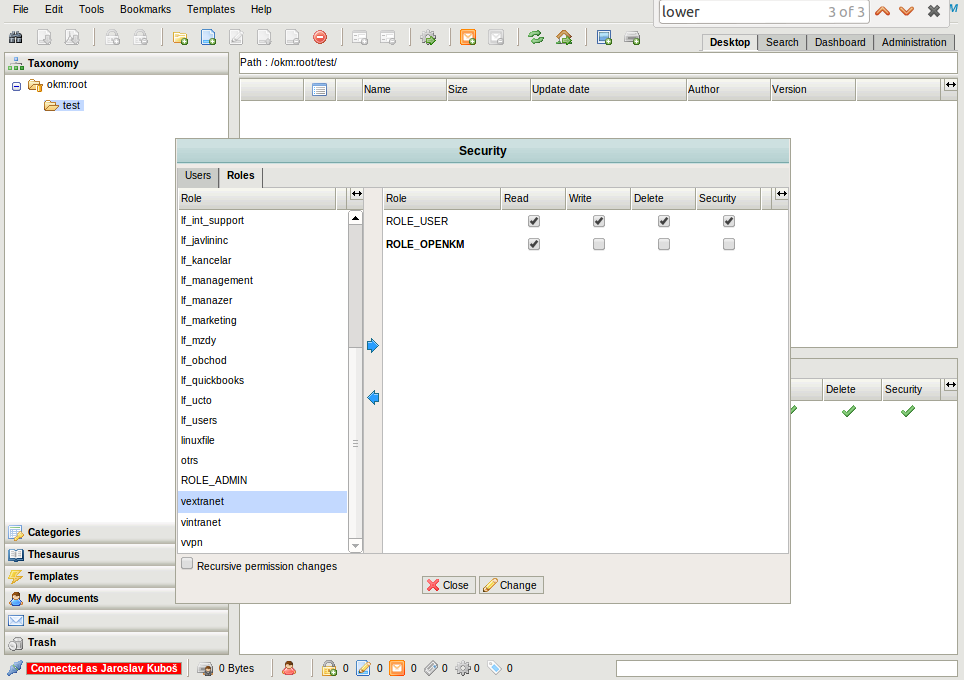Image resolution: width=964 pixels, height=680 pixels.
Task: Click the role list scrollbar down arrow
Action: pos(355,545)
